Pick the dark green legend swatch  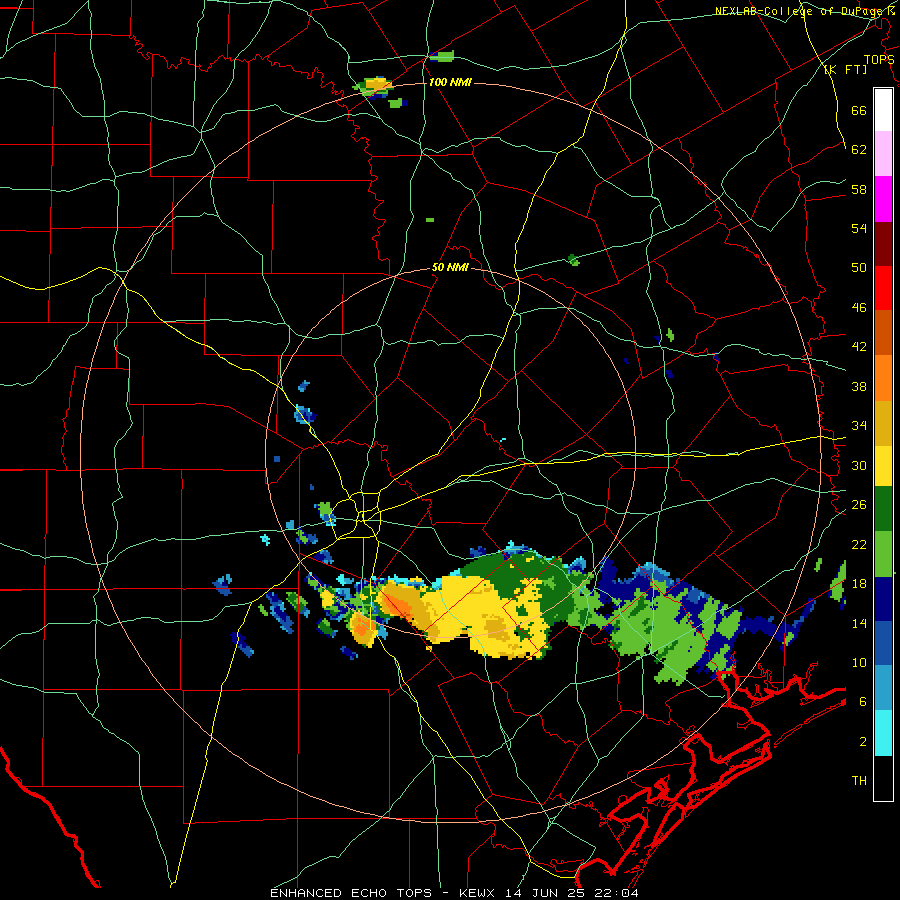pyautogui.click(x=883, y=509)
